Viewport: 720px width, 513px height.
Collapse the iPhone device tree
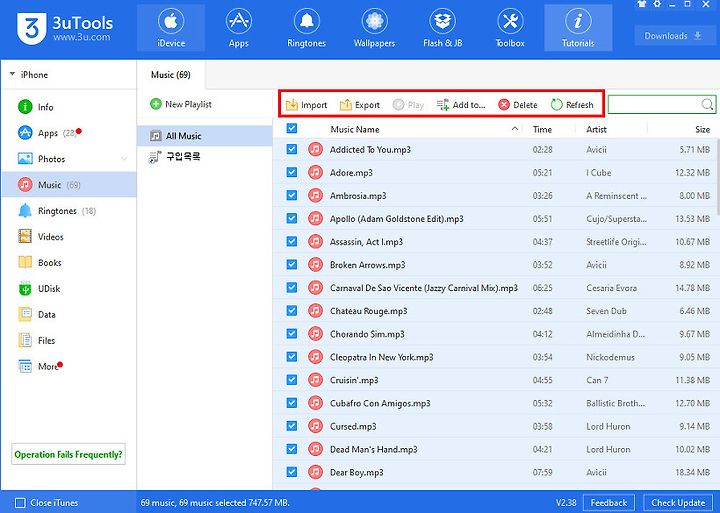click(12, 74)
